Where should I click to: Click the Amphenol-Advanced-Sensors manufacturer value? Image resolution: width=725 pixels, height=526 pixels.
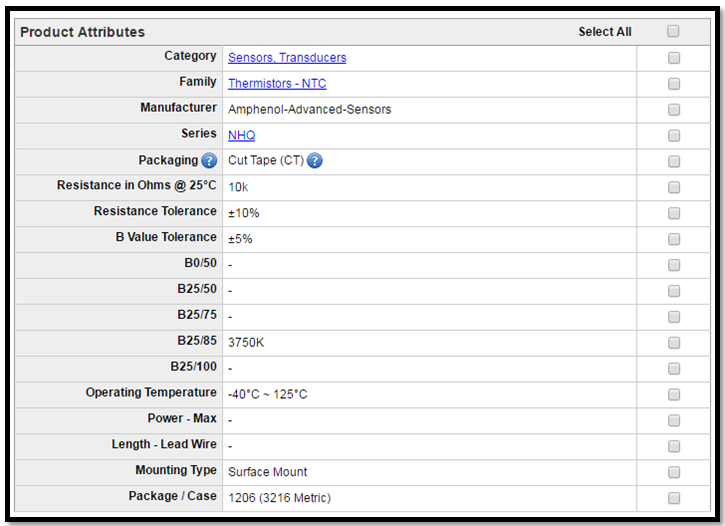click(309, 110)
